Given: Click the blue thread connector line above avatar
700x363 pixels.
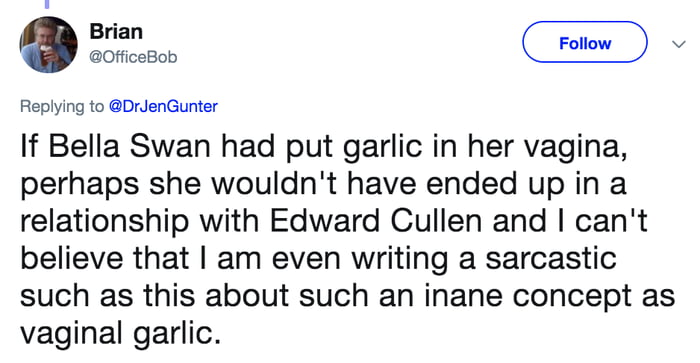Looking at the screenshot, I should click(47, 4).
